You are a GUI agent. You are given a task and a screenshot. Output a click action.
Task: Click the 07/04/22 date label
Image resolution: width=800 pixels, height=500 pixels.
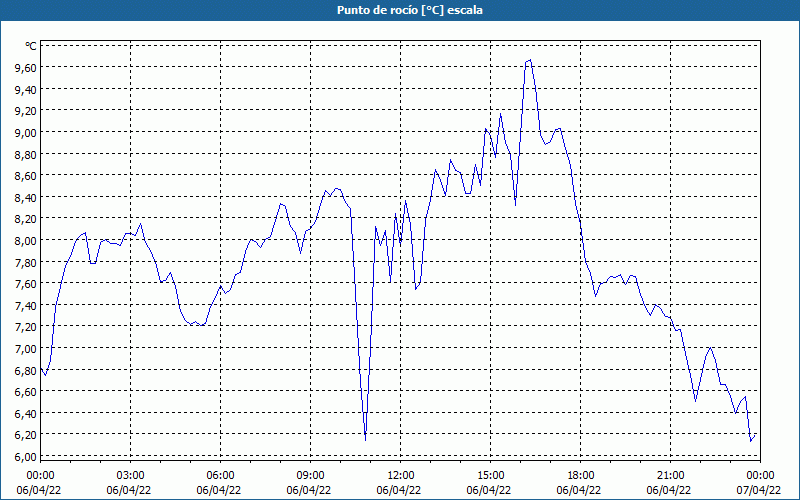click(x=759, y=490)
